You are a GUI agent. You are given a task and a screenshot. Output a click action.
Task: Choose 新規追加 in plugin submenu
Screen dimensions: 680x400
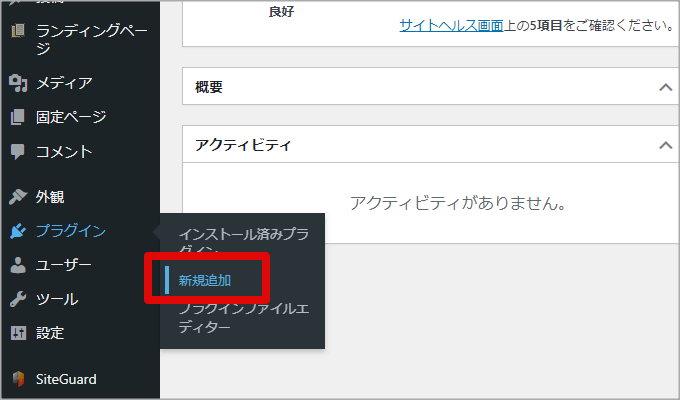click(205, 280)
